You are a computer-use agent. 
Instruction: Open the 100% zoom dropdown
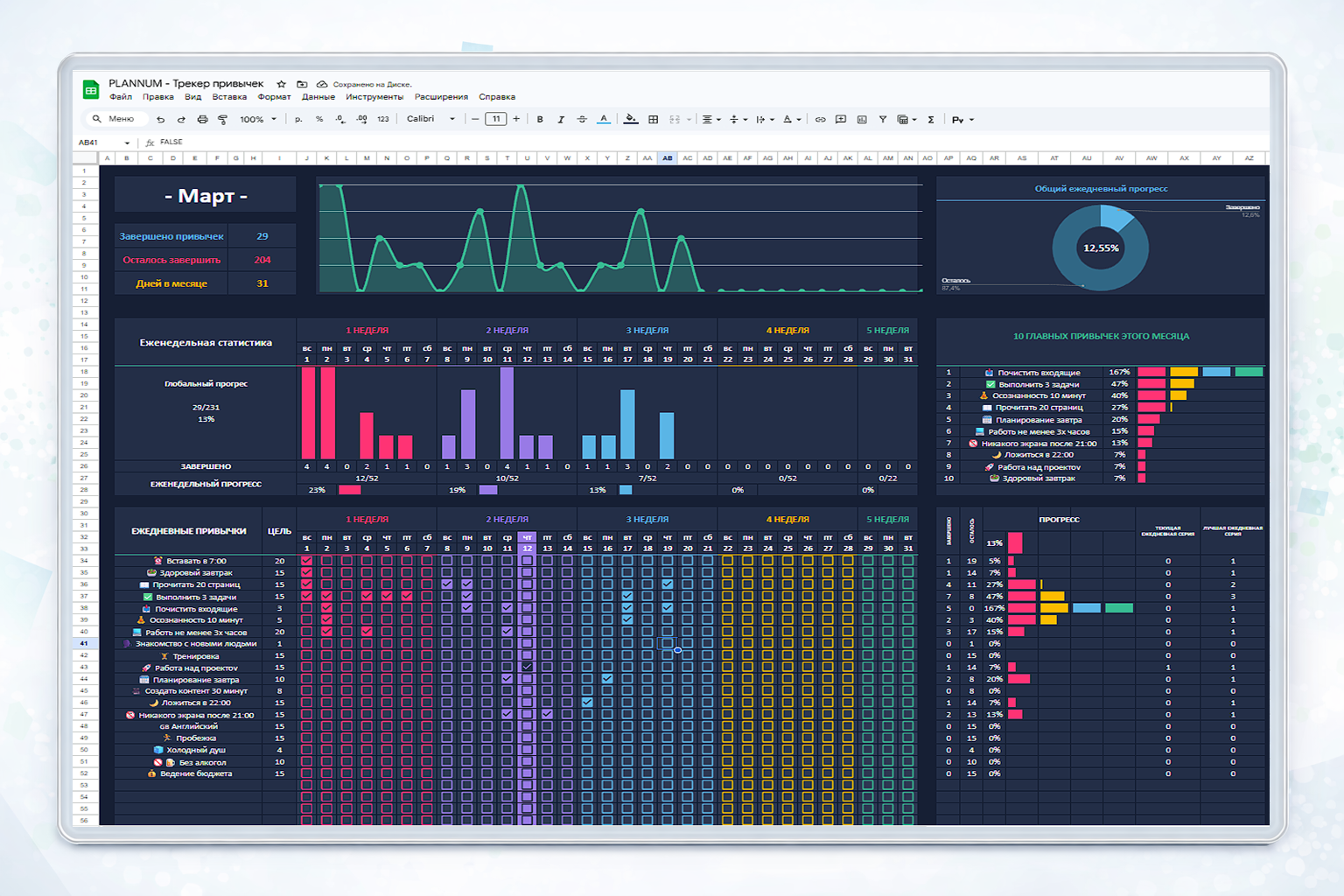click(x=258, y=120)
